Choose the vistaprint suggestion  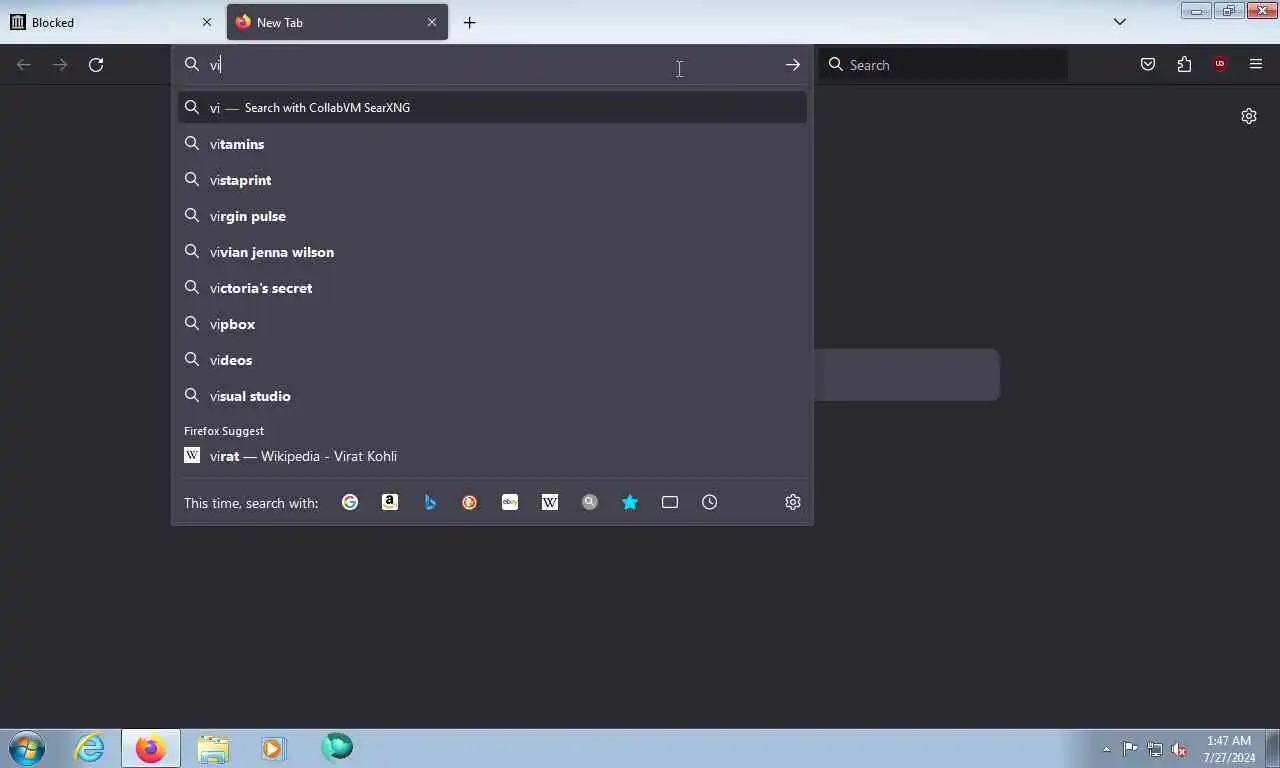pos(492,180)
